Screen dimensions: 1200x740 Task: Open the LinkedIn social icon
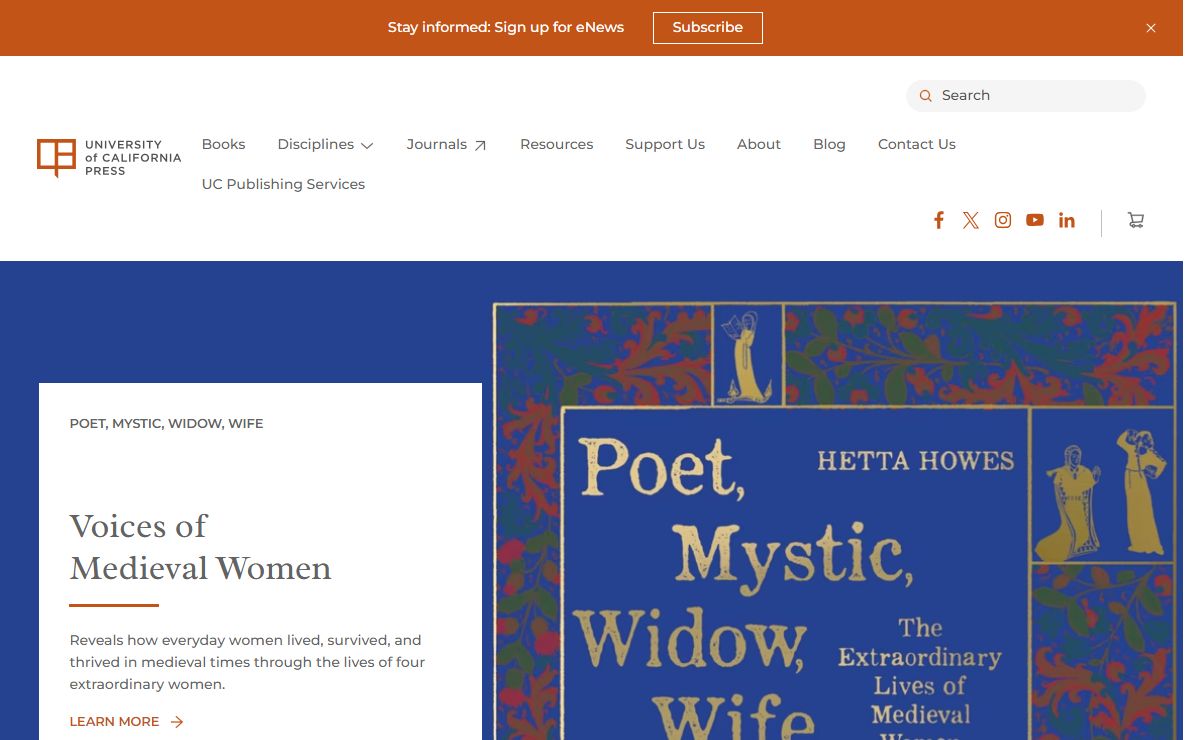1066,220
